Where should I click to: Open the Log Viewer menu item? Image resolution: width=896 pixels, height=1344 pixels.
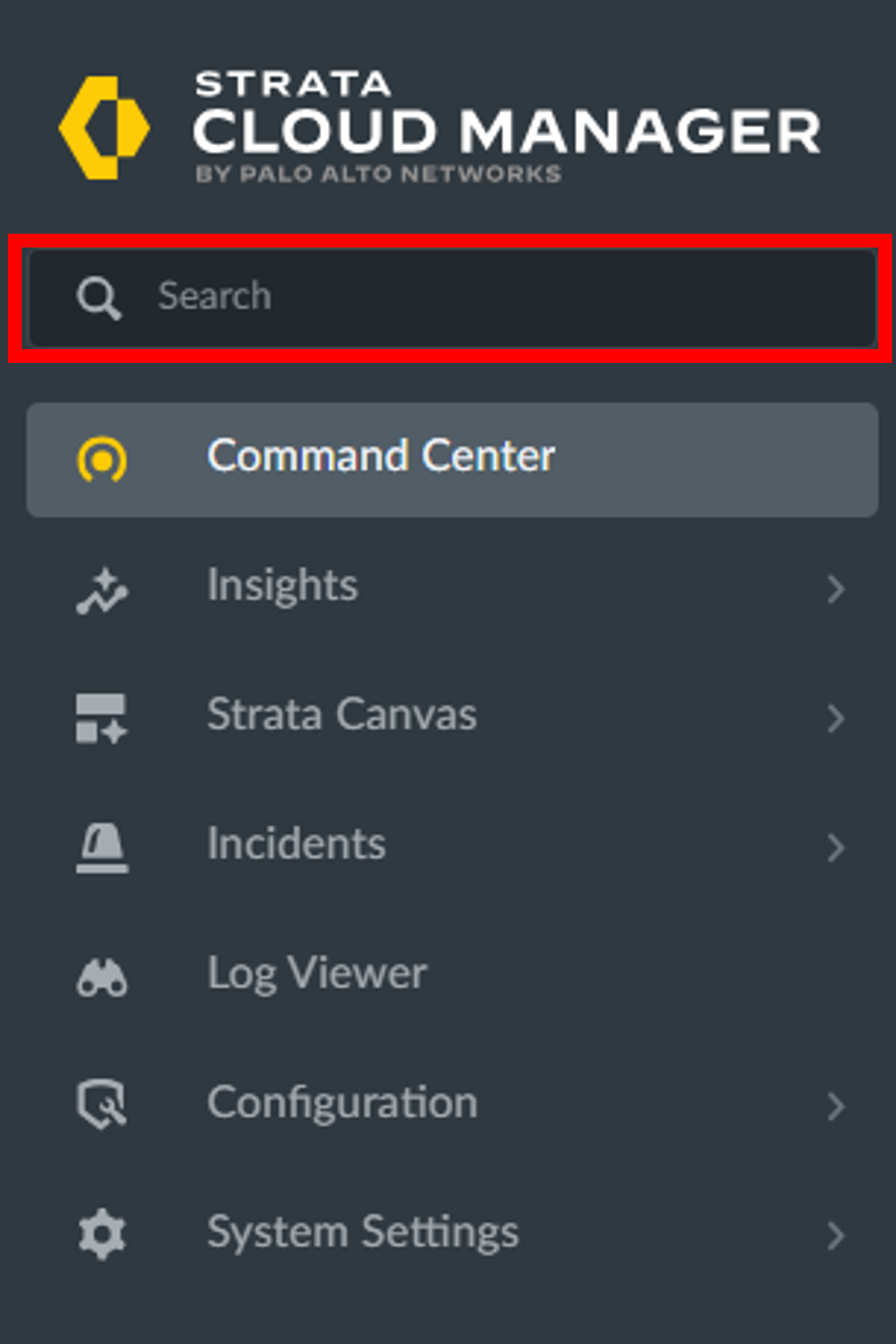[316, 974]
